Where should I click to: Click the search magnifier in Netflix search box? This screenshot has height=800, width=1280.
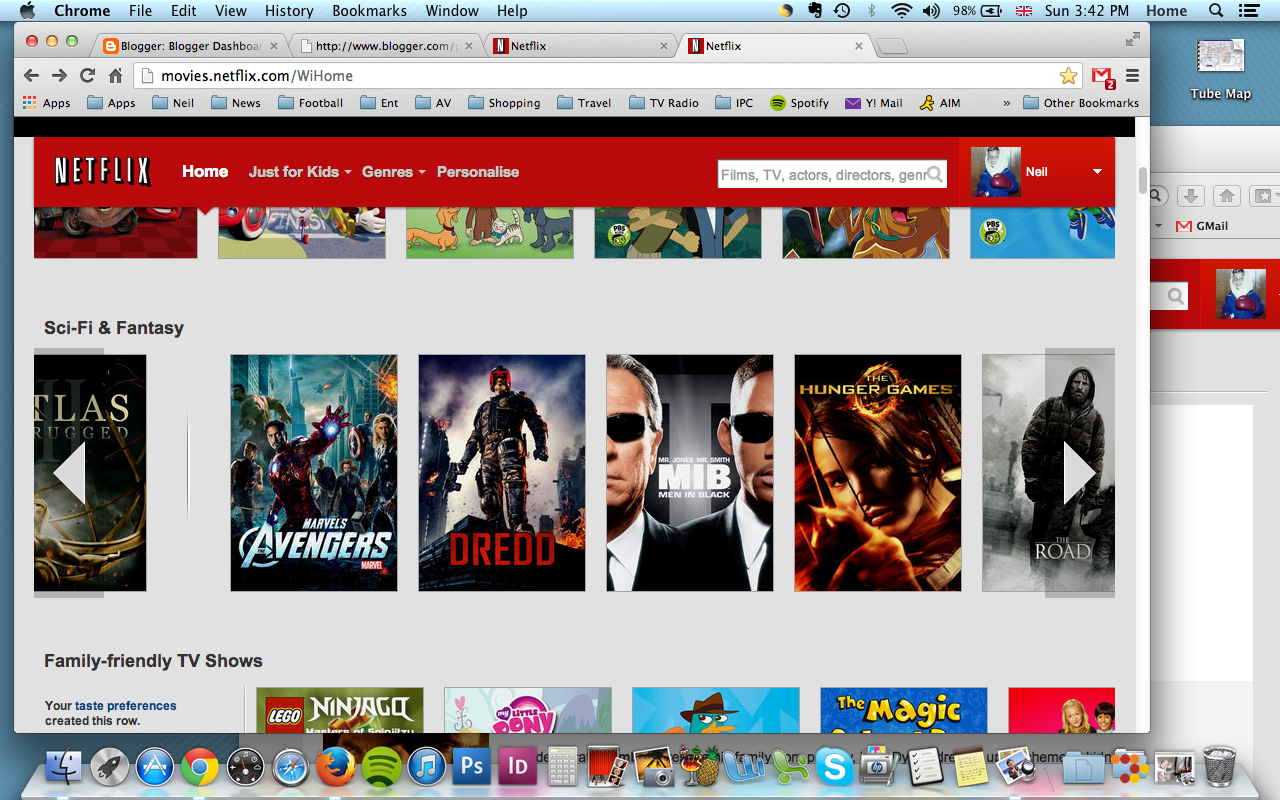pos(935,174)
